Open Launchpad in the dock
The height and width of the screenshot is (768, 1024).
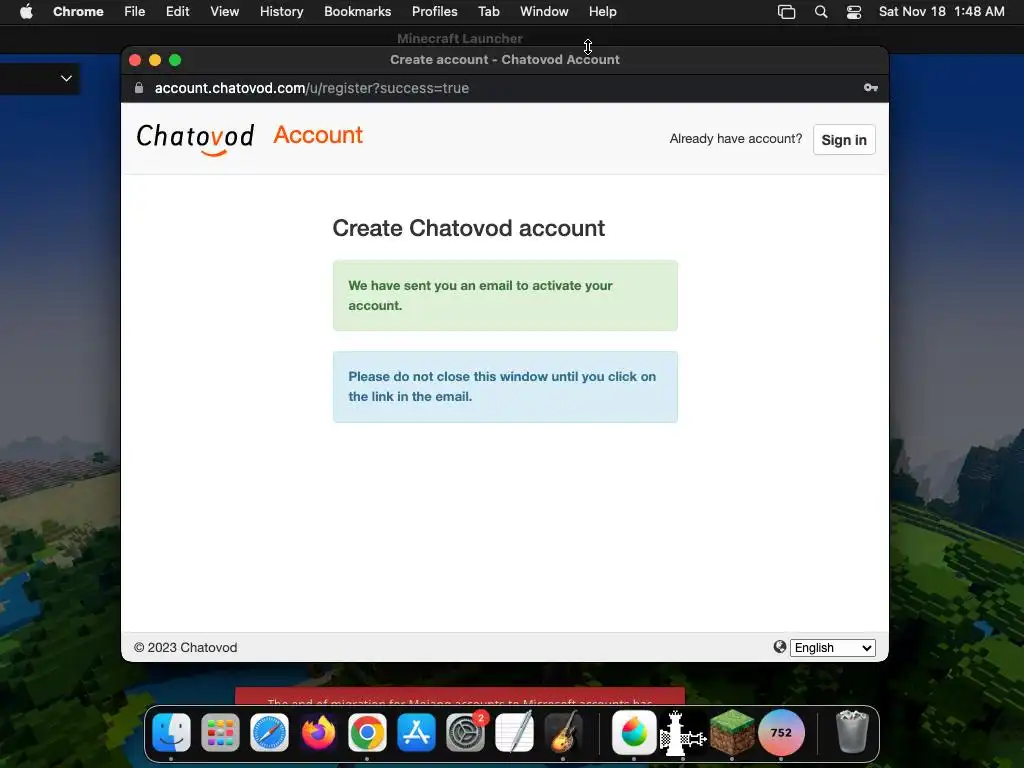(220, 732)
